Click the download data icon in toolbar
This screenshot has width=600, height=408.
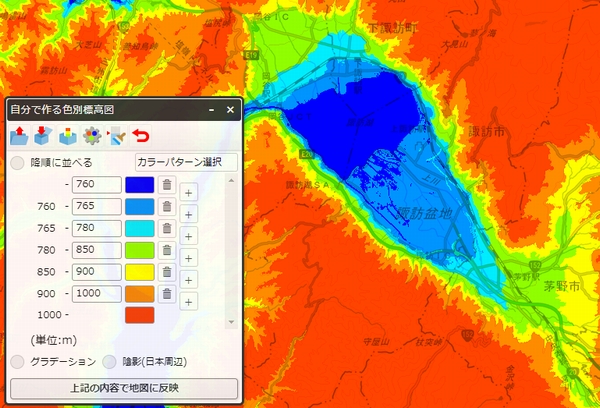pos(43,136)
